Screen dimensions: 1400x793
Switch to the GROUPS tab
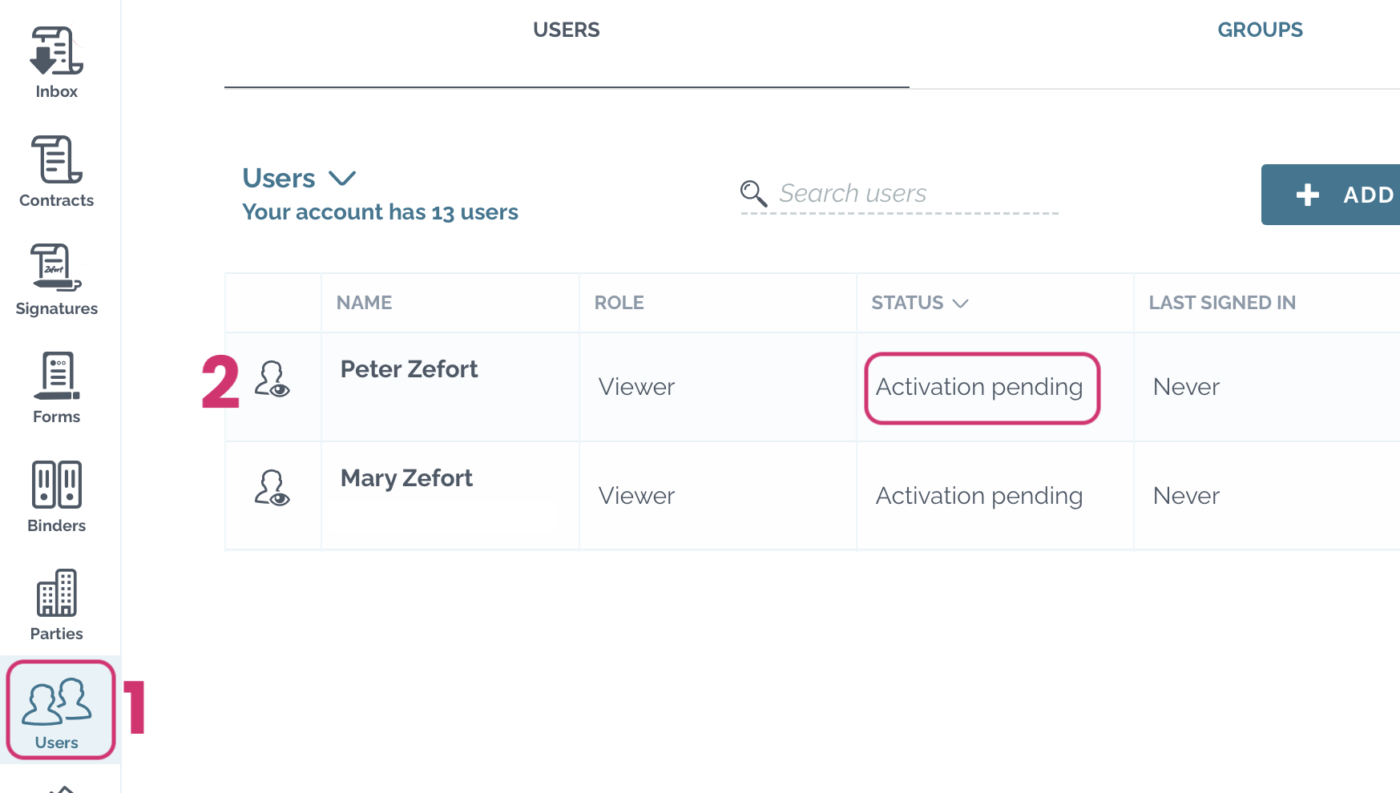(x=1259, y=29)
